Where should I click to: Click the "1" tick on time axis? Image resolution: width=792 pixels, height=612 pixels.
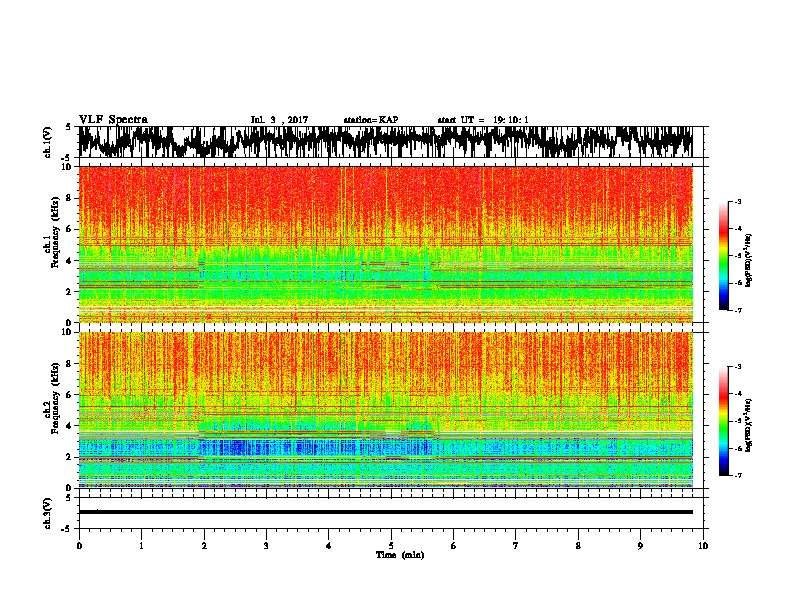click(x=141, y=546)
